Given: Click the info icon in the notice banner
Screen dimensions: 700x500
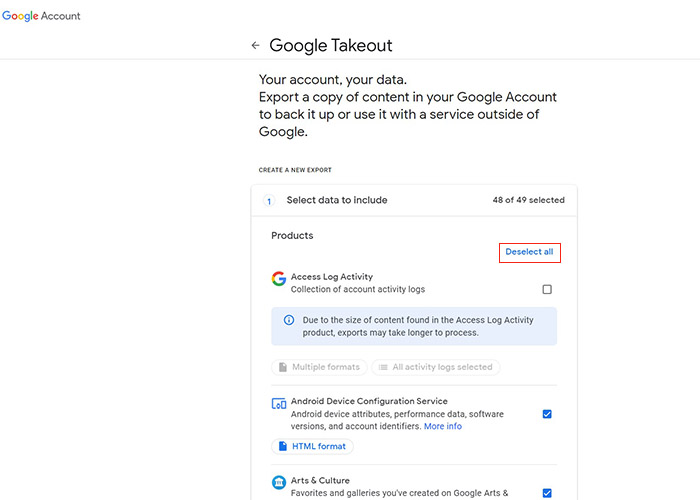Looking at the screenshot, I should coord(289,320).
